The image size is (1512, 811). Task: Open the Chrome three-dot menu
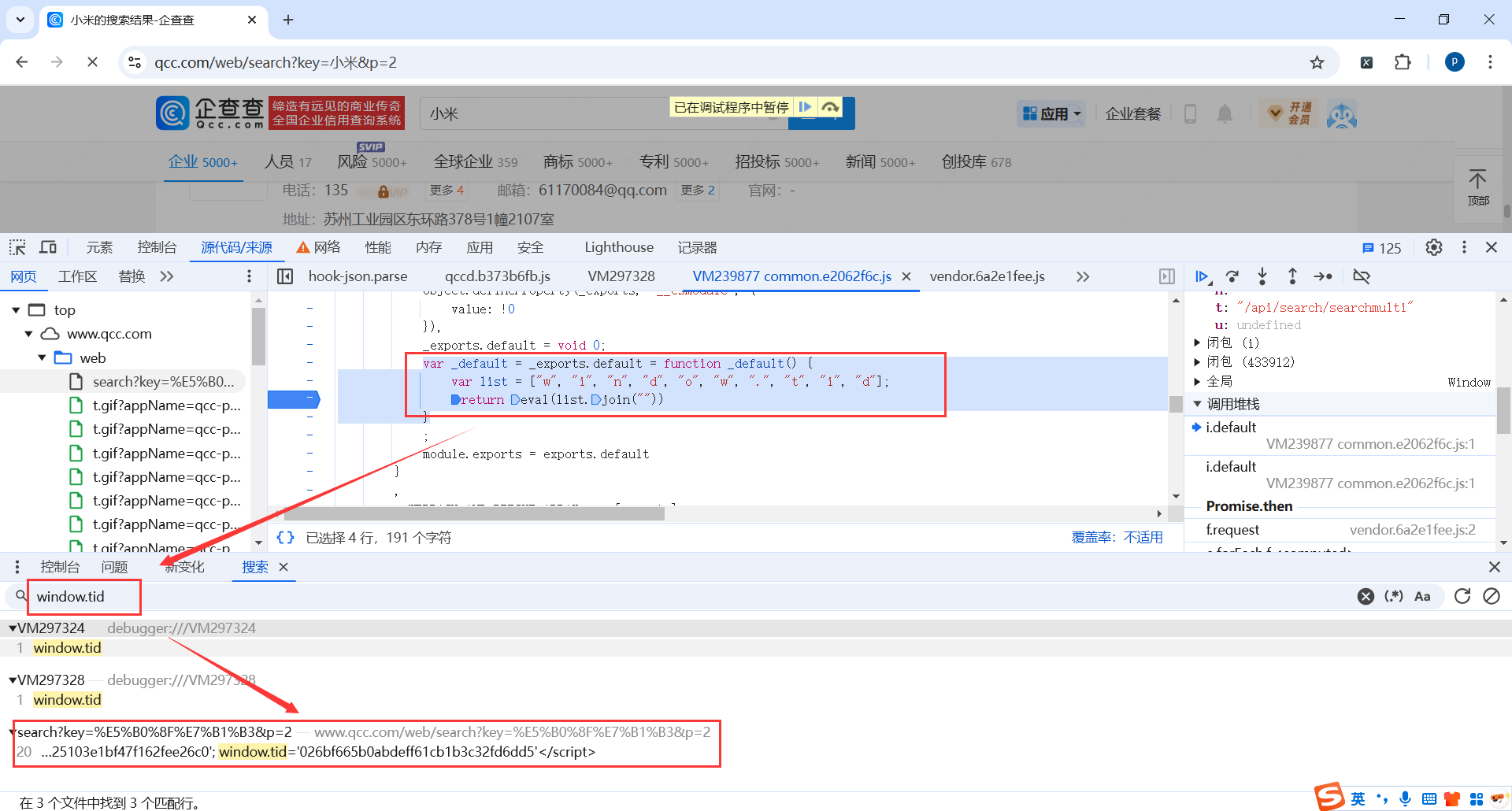click(x=1490, y=62)
